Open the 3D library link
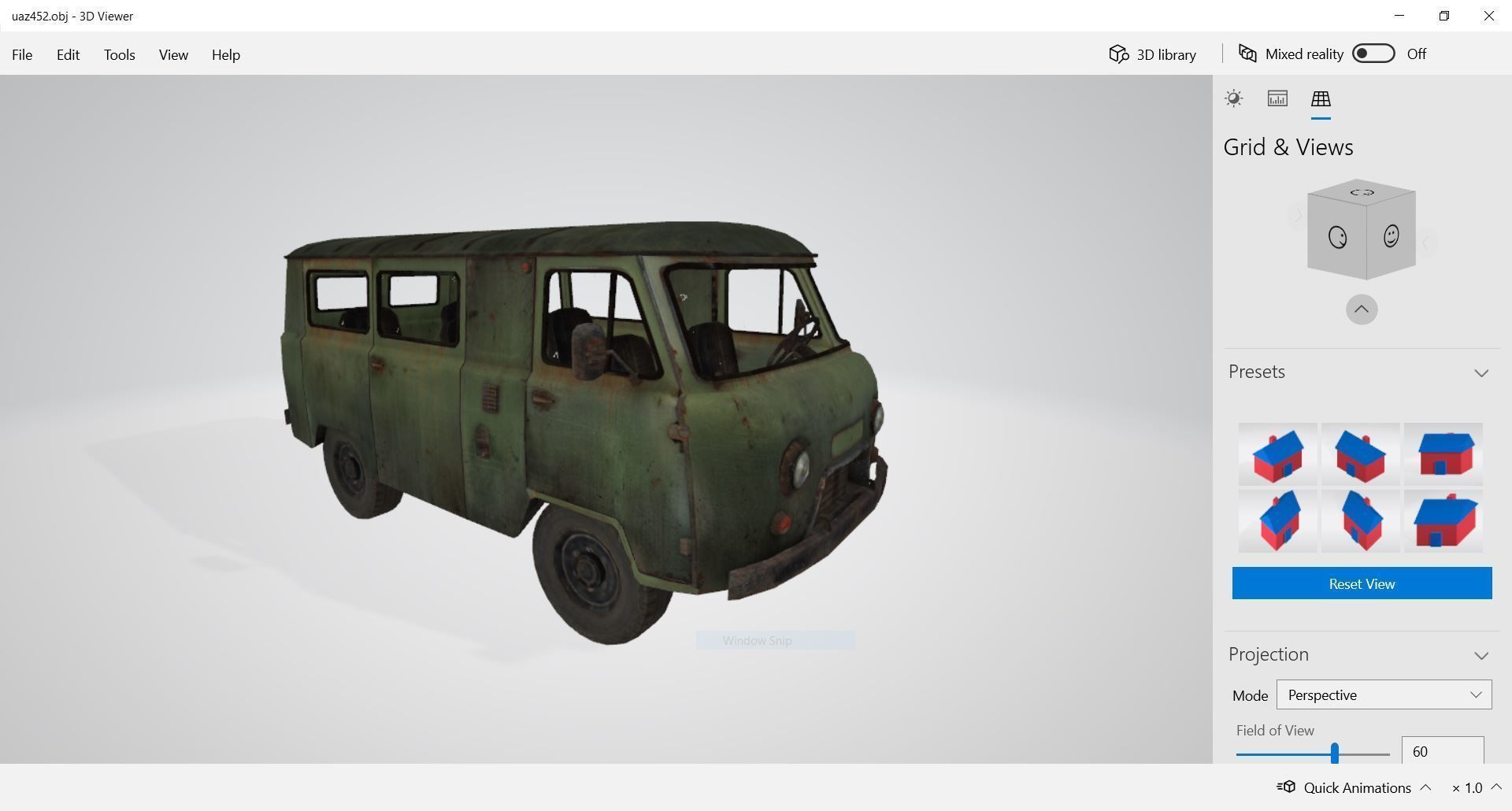This screenshot has height=811, width=1512. point(1166,54)
